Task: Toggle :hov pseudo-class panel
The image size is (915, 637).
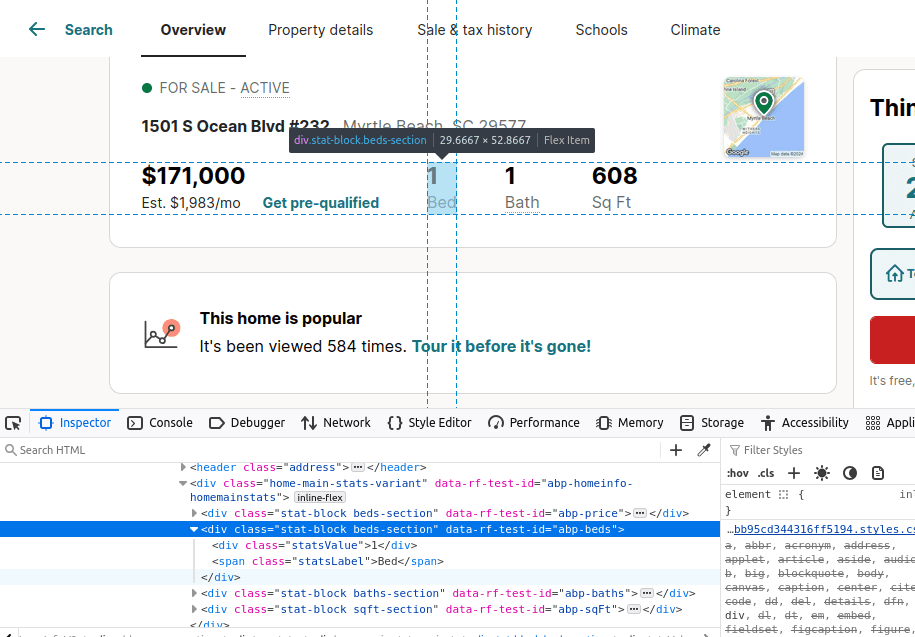Action: pos(738,473)
